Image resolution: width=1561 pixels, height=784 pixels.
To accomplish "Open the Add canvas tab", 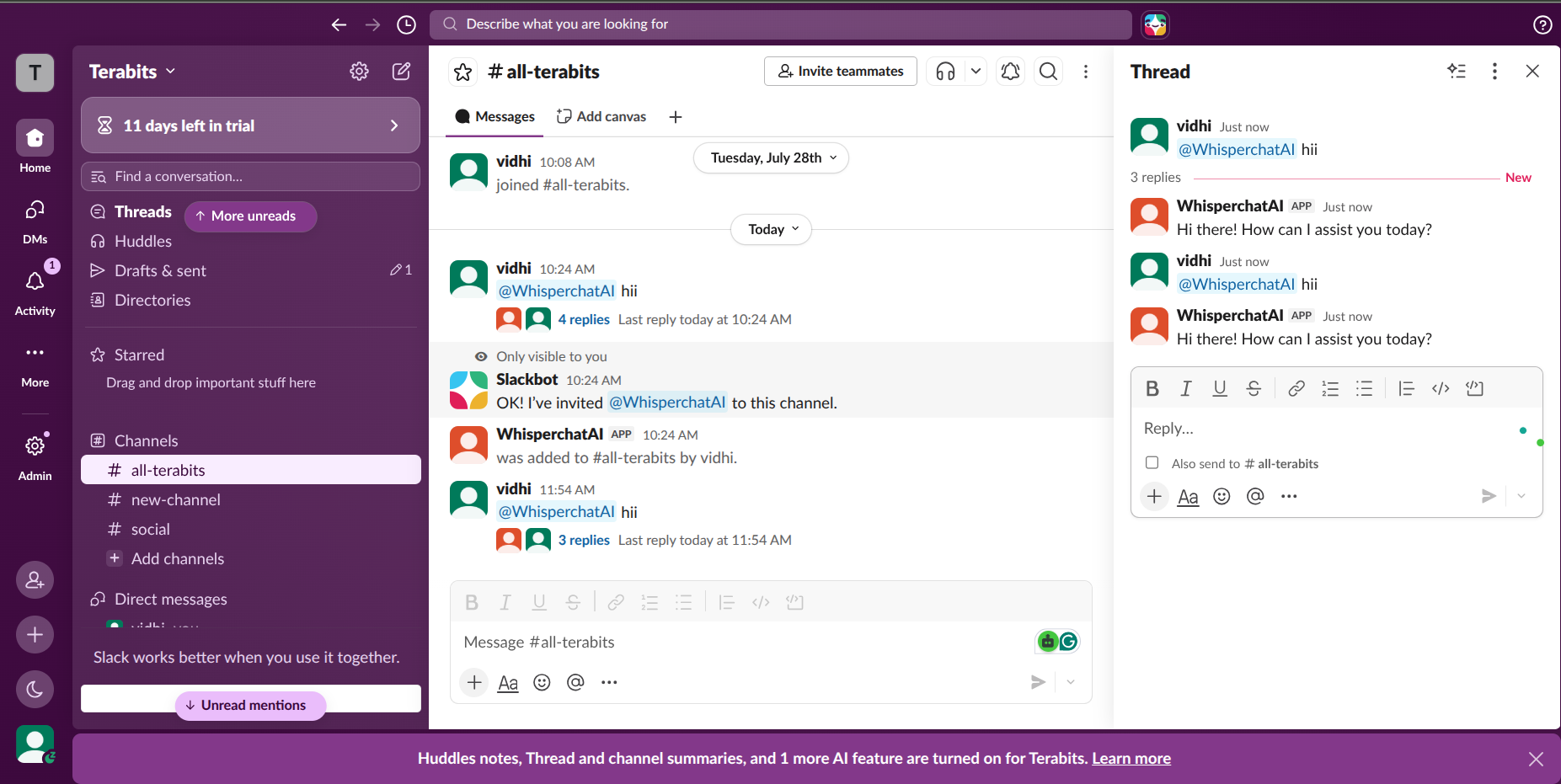I will click(601, 117).
